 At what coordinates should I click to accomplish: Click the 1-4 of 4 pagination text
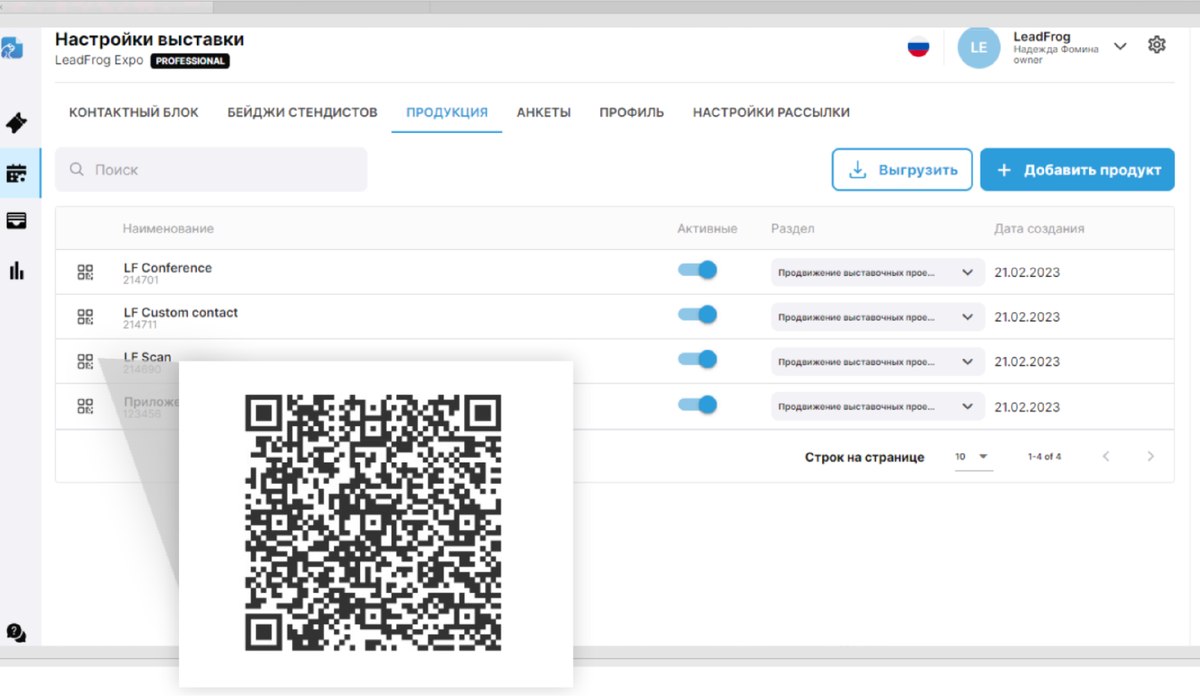1044,457
